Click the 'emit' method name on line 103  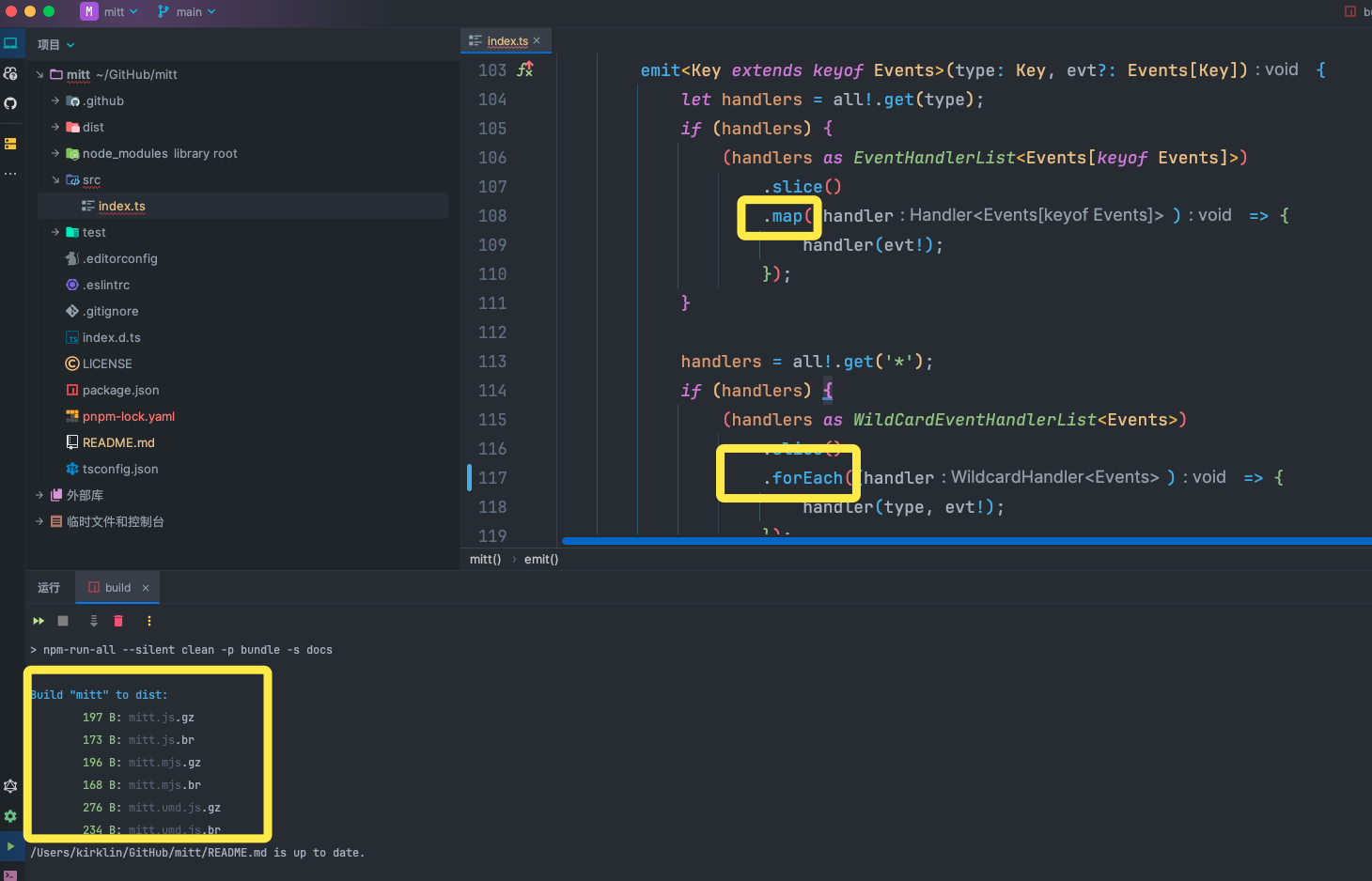(661, 70)
